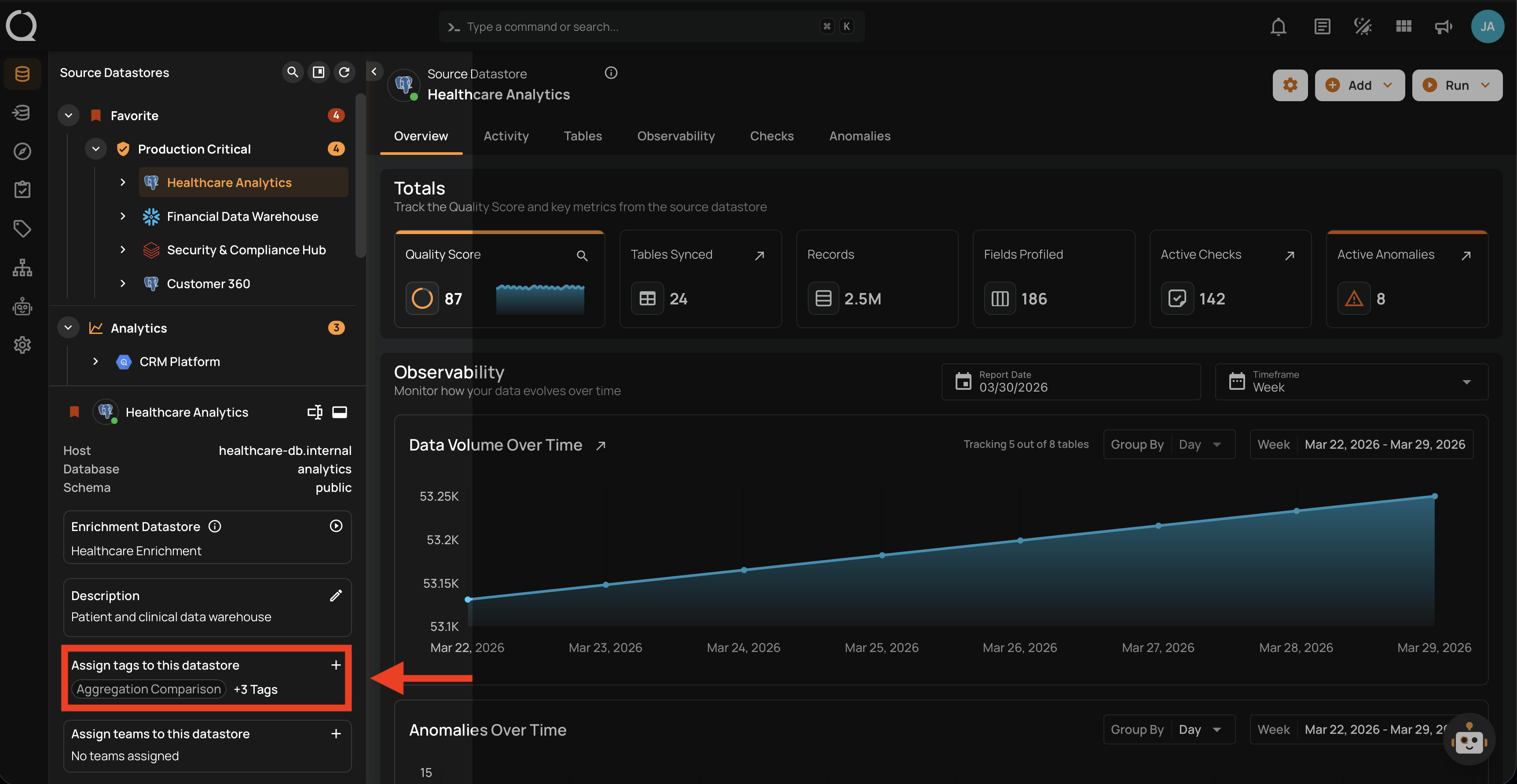1517x784 pixels.
Task: Collapse the sidebar with the chevron arrow
Action: click(374, 71)
